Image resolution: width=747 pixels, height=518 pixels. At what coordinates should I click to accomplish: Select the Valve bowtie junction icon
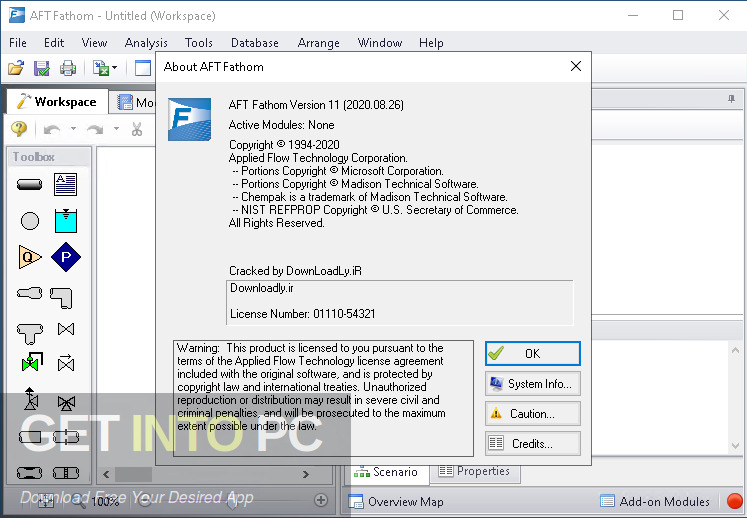coord(66,329)
